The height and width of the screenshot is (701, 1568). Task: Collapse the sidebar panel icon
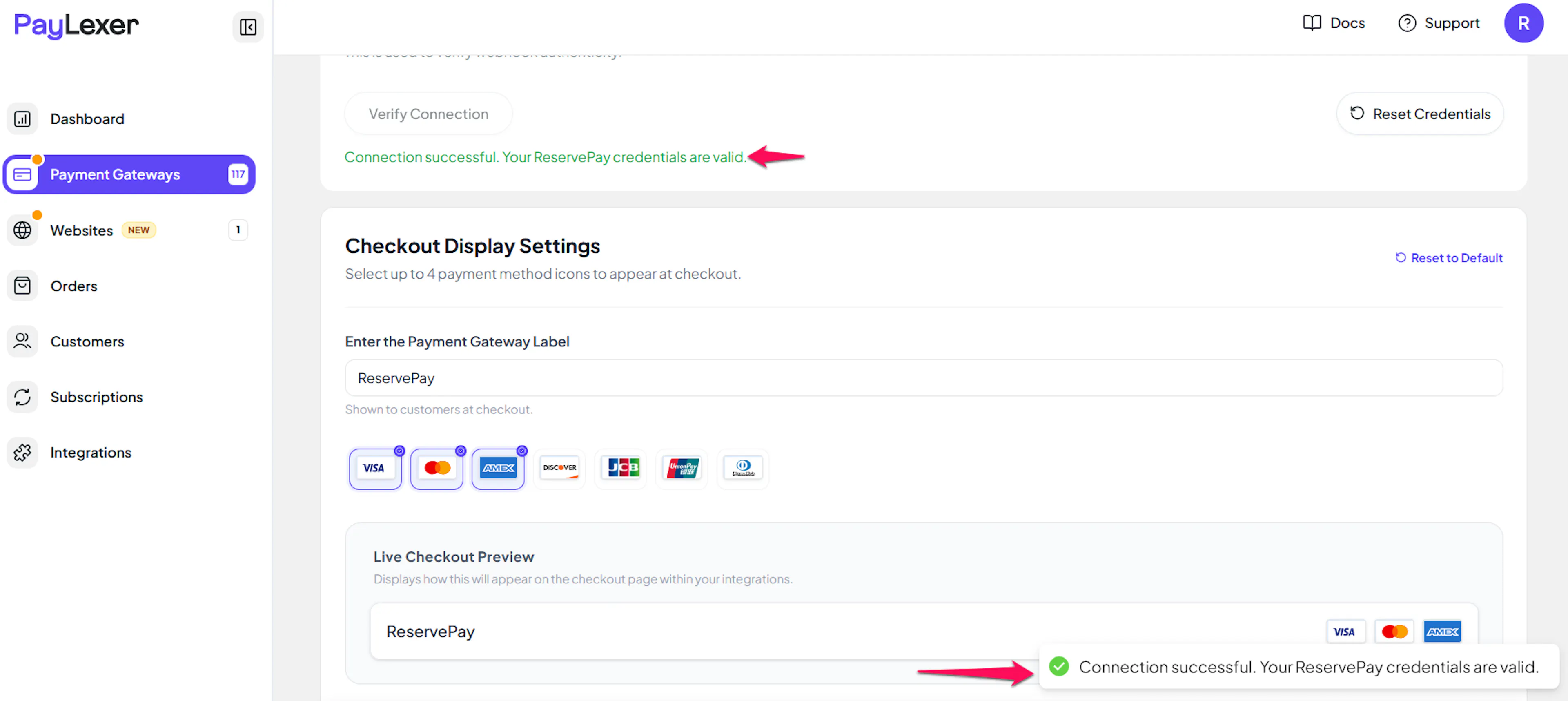pos(248,27)
